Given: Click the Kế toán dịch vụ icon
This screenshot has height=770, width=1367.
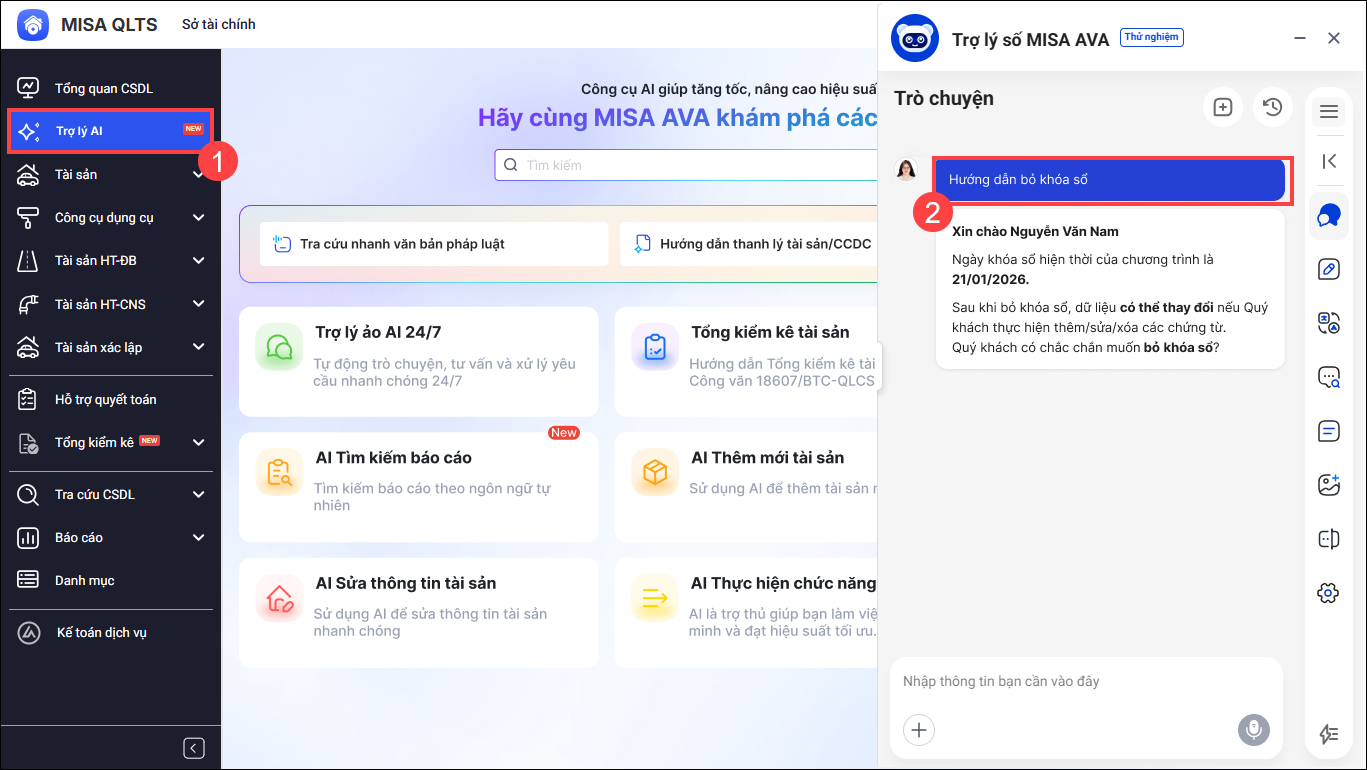Looking at the screenshot, I should click(x=30, y=632).
